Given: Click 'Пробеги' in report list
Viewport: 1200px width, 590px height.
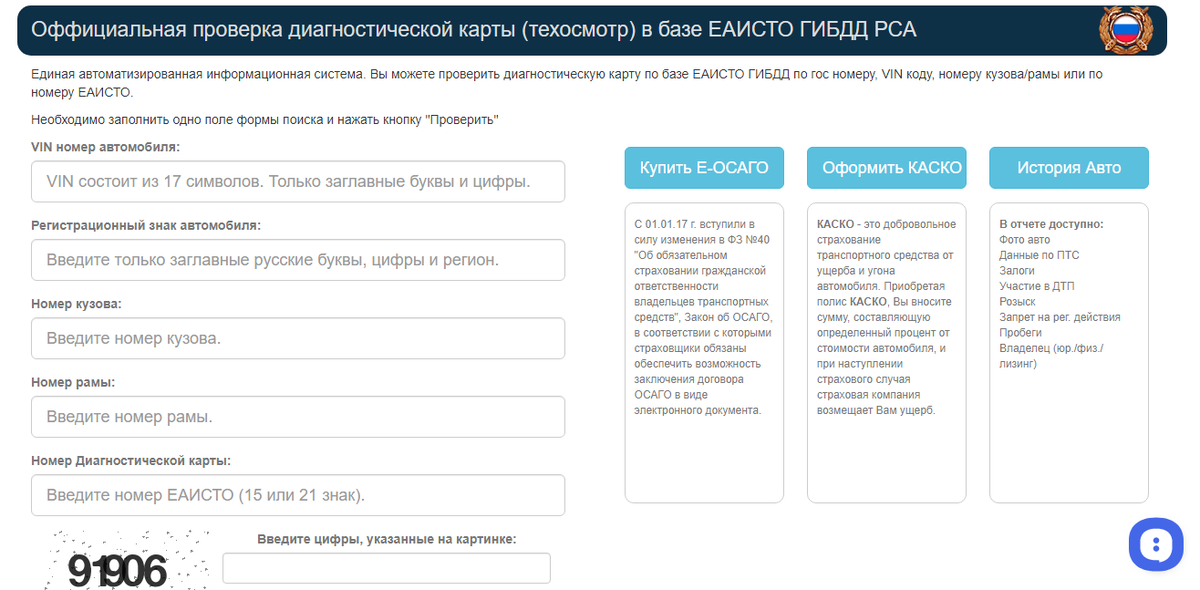Looking at the screenshot, I should point(1020,333).
